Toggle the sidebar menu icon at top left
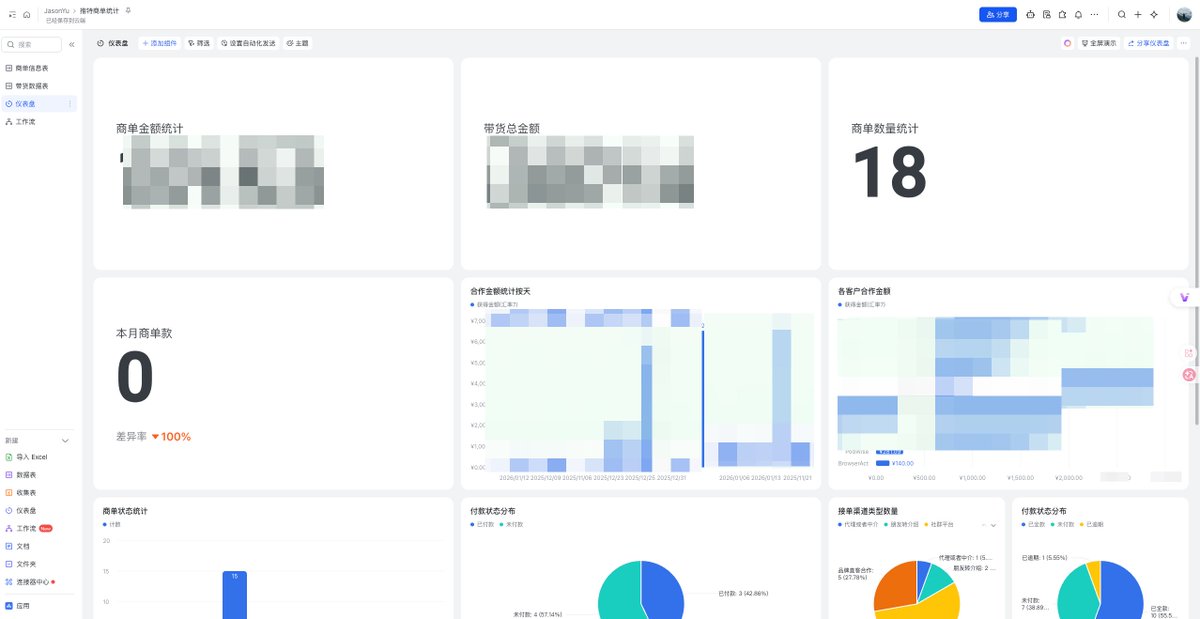Image resolution: width=1200 pixels, height=619 pixels. point(12,15)
